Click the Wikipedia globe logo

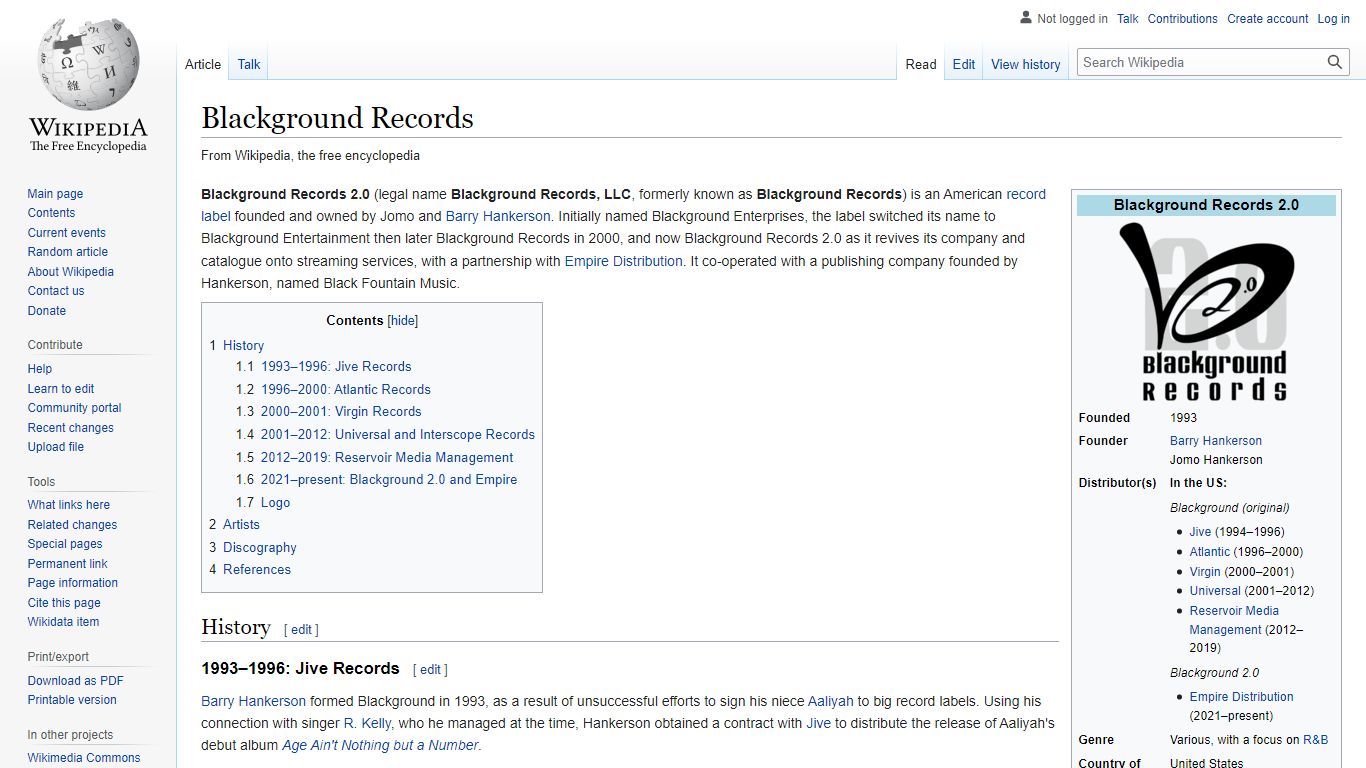pyautogui.click(x=88, y=86)
